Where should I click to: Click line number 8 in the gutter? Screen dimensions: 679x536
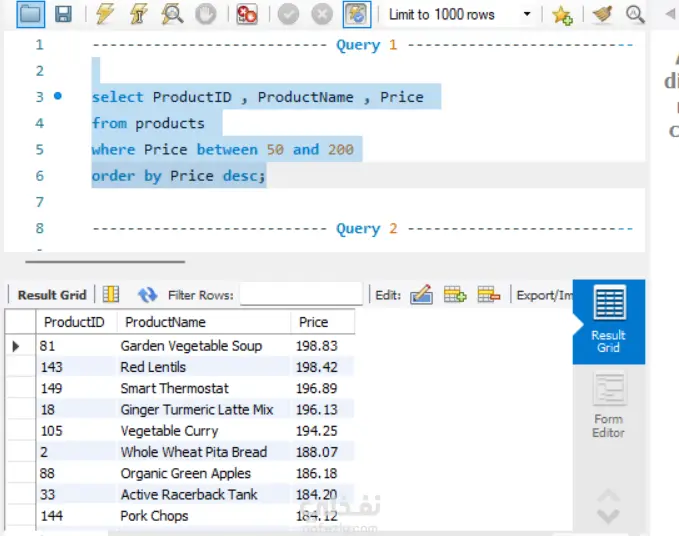click(x=39, y=228)
